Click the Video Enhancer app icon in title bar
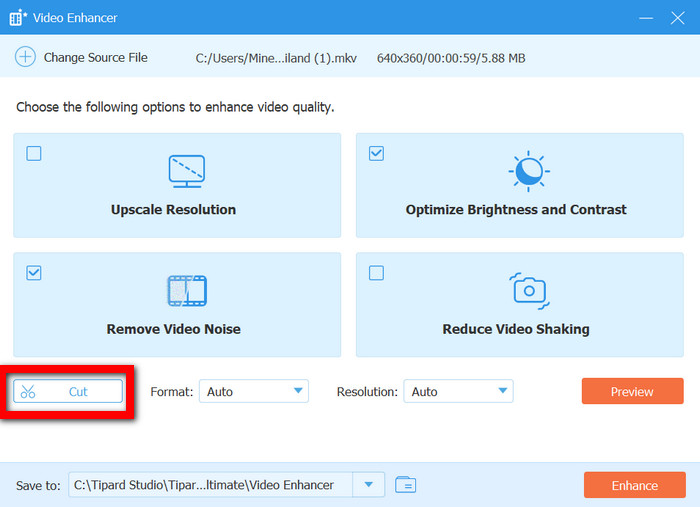The image size is (700, 507). coord(17,18)
